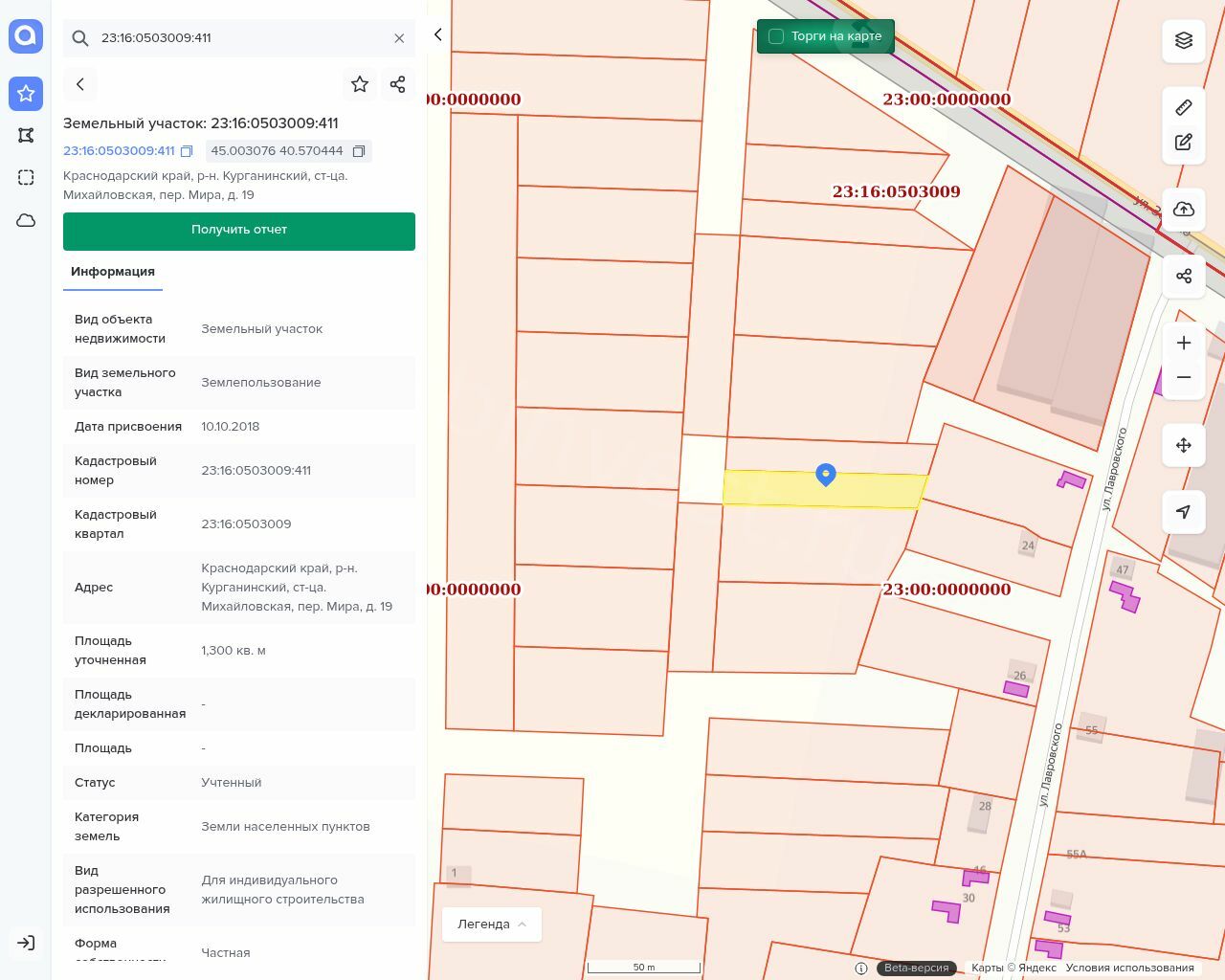This screenshot has height=980, width=1225.
Task: Copy the cadastral number 23:16:0503009:411
Action: [187, 151]
